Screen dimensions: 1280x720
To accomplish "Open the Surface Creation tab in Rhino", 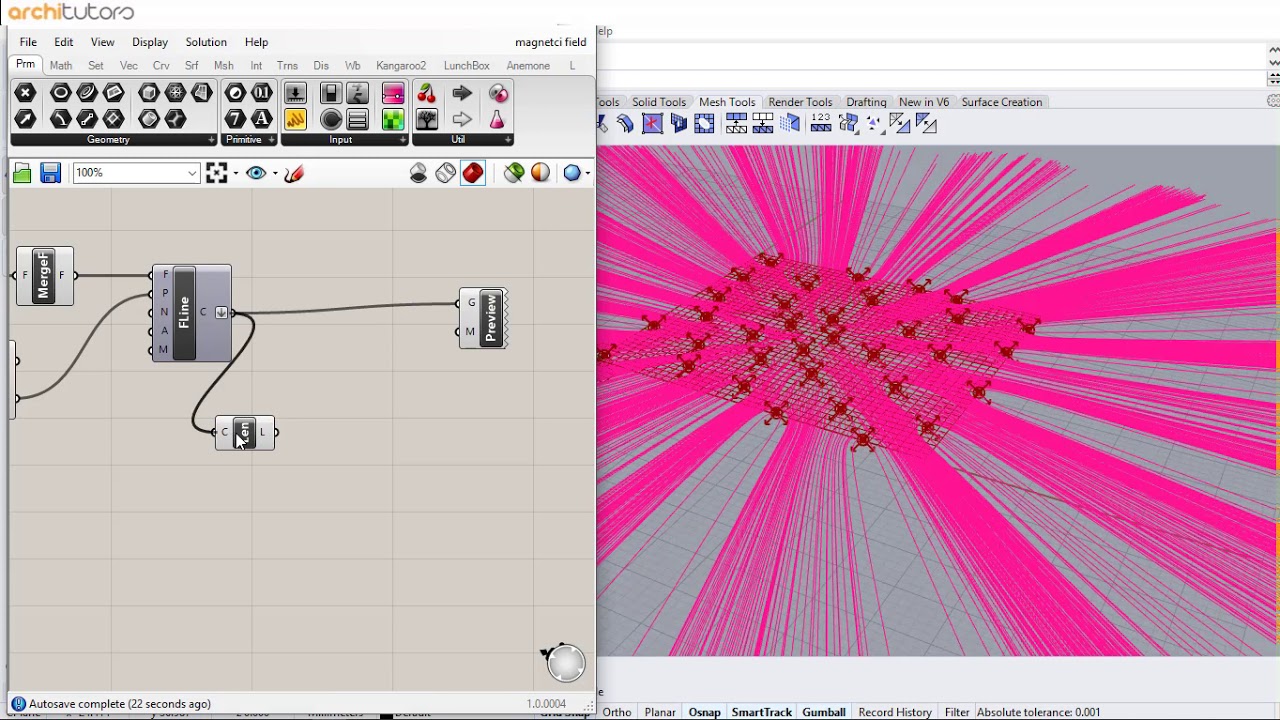I will 1002,102.
